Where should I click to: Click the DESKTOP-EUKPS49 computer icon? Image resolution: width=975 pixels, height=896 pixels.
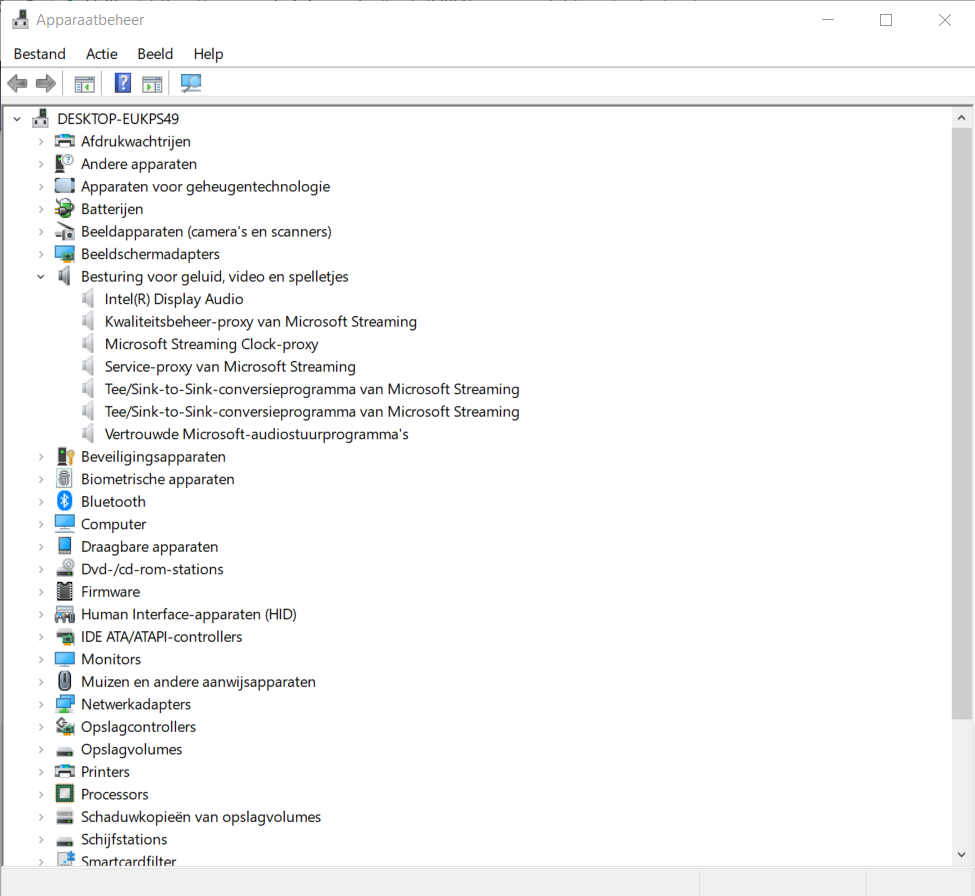coord(41,118)
